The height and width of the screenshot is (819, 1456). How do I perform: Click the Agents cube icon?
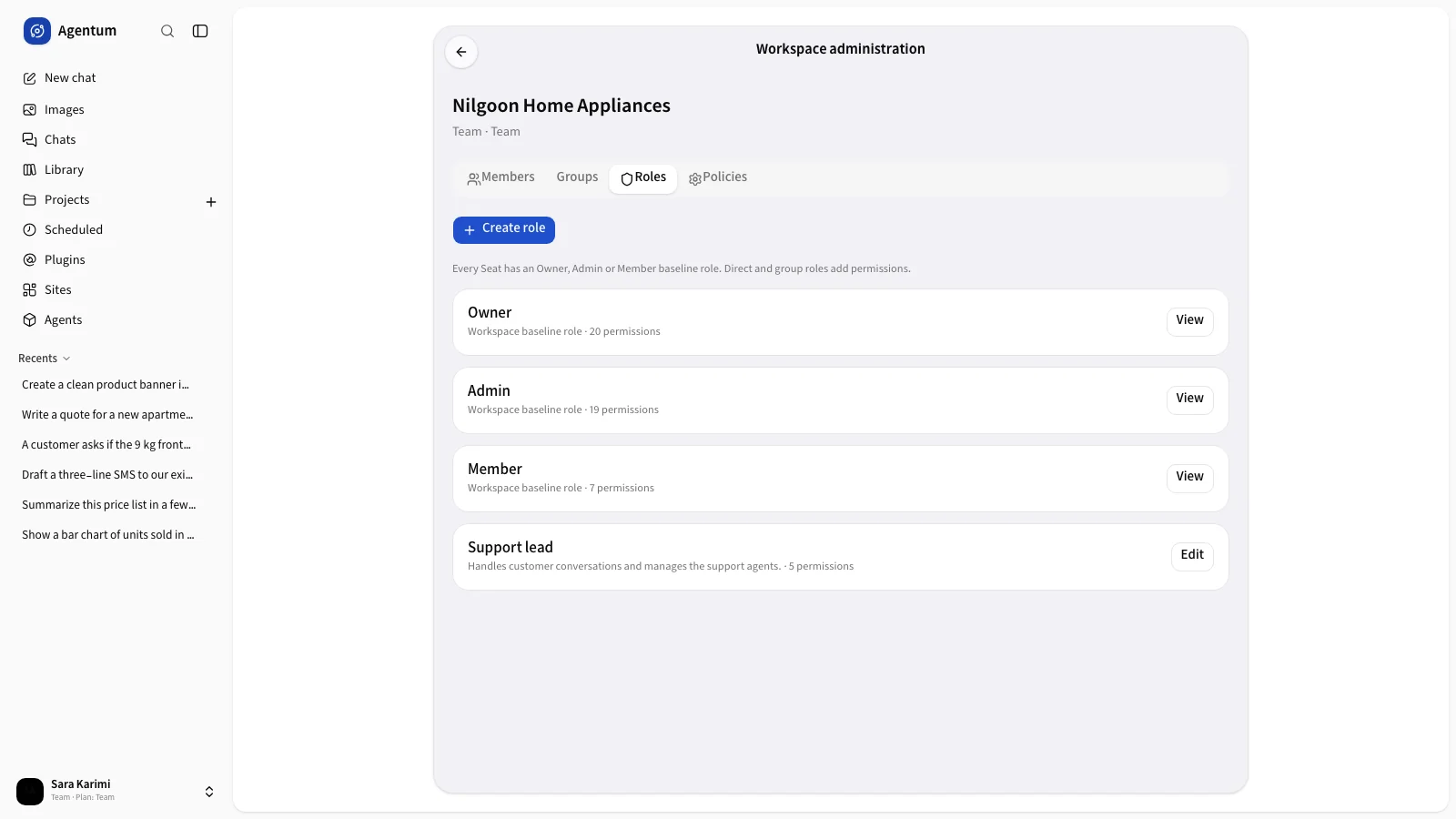(30, 320)
